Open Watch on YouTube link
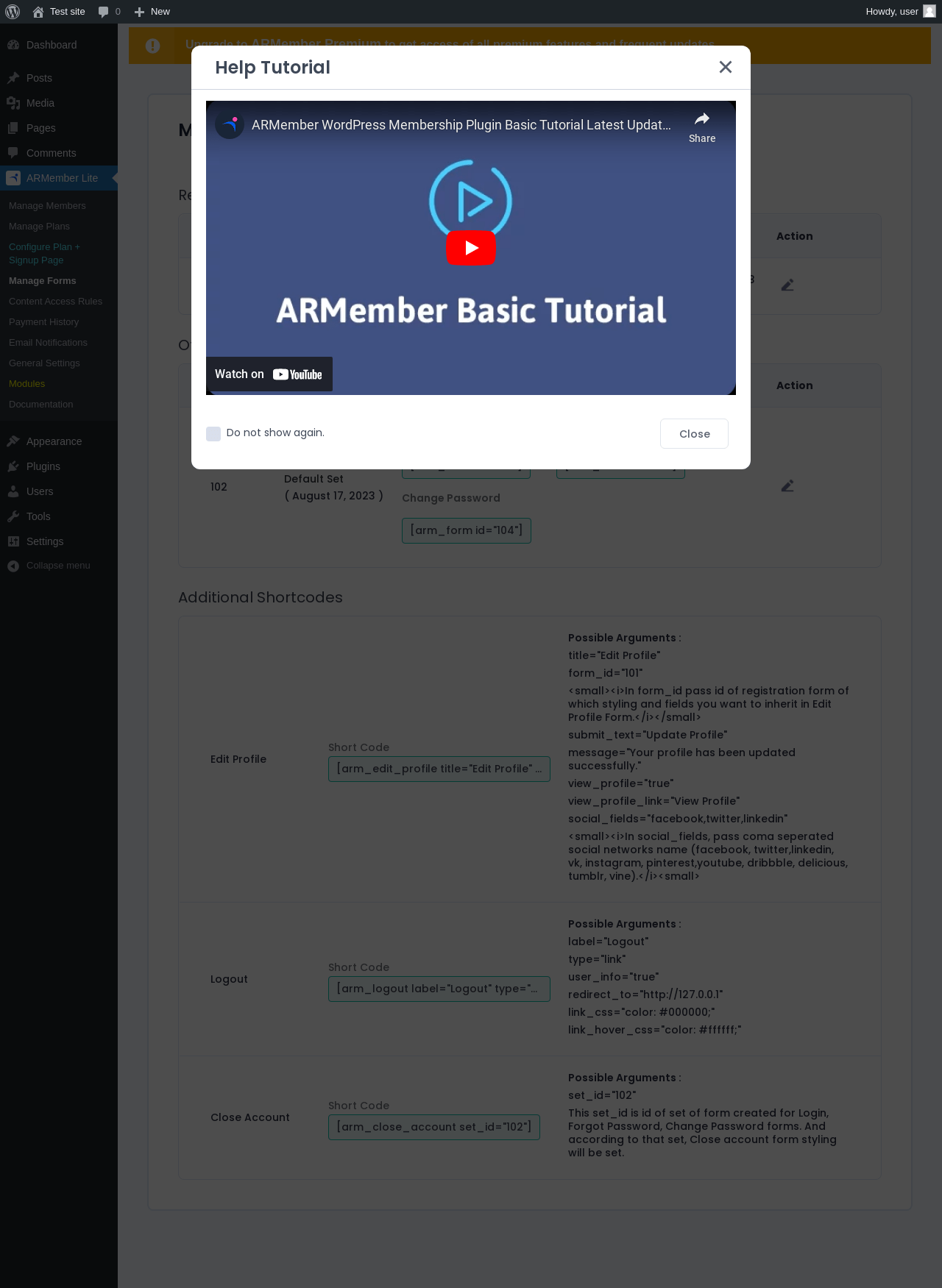The image size is (942, 1288). coord(269,374)
